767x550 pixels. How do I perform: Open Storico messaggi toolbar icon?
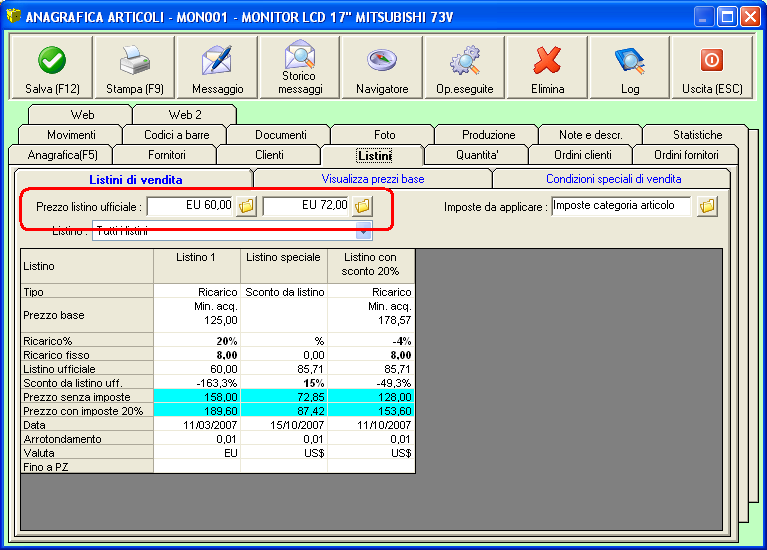[x=300, y=55]
